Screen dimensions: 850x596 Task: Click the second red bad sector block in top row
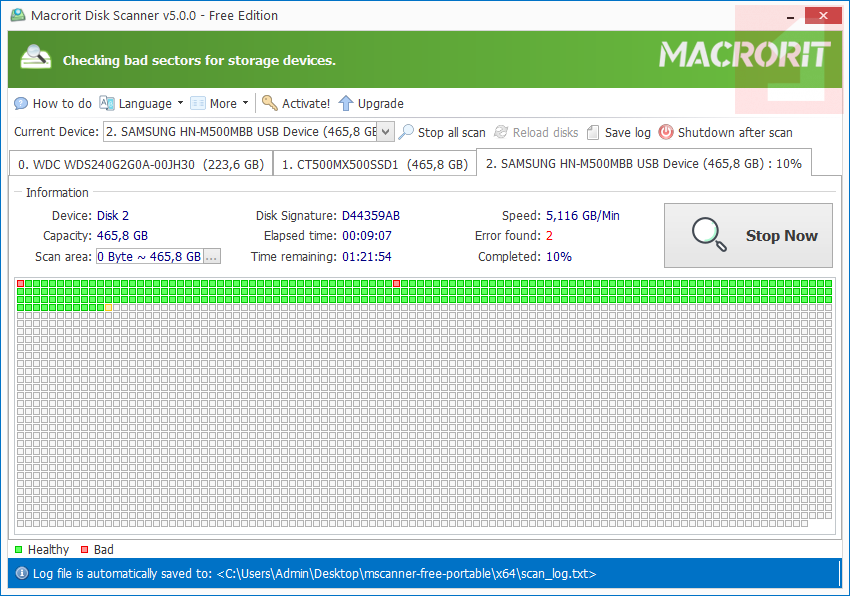(397, 284)
